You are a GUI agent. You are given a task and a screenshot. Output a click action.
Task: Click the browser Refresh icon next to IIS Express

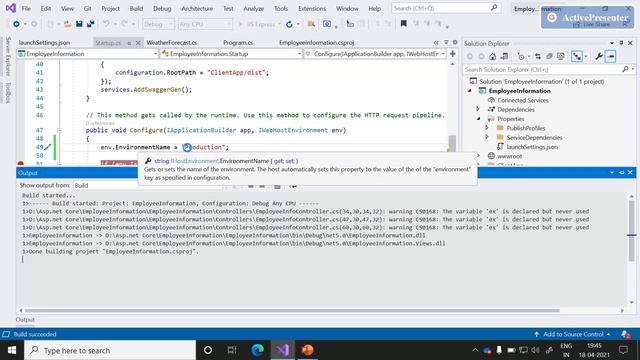coord(289,24)
